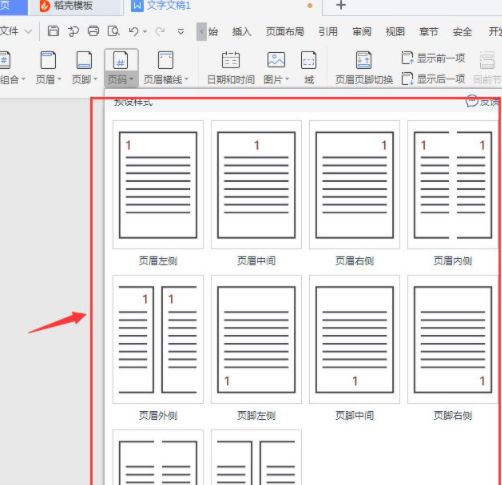Expand the 页眉 dropdown arrow

59,79
